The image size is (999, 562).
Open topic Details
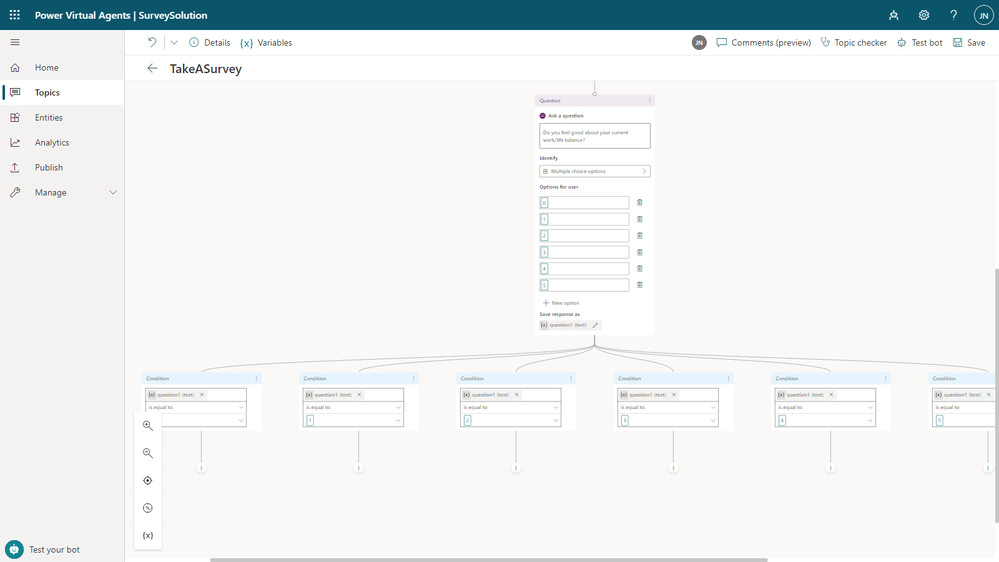tap(210, 43)
